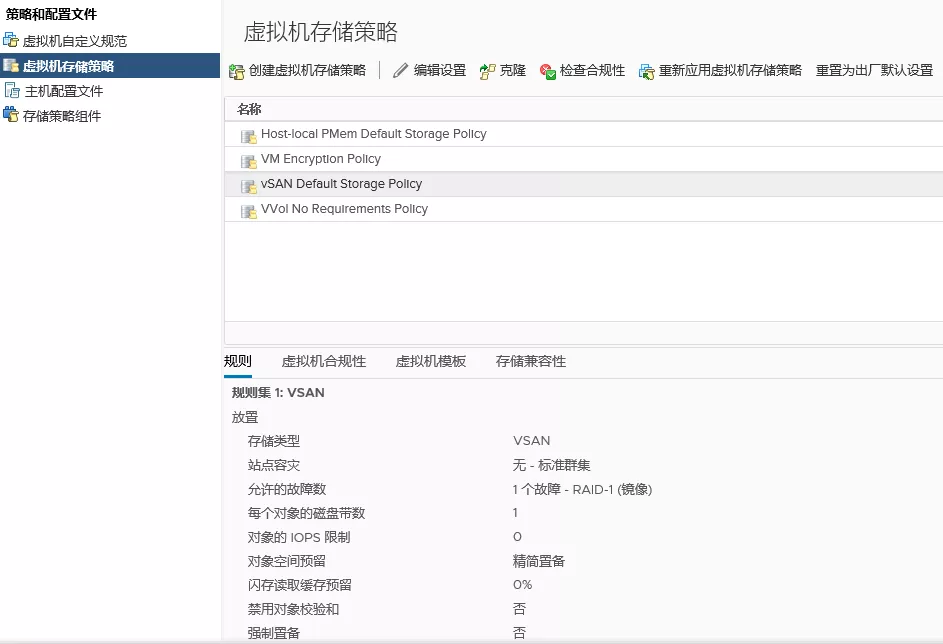Click the clone policy icon
Image resolution: width=943 pixels, height=644 pixels.
[x=488, y=71]
